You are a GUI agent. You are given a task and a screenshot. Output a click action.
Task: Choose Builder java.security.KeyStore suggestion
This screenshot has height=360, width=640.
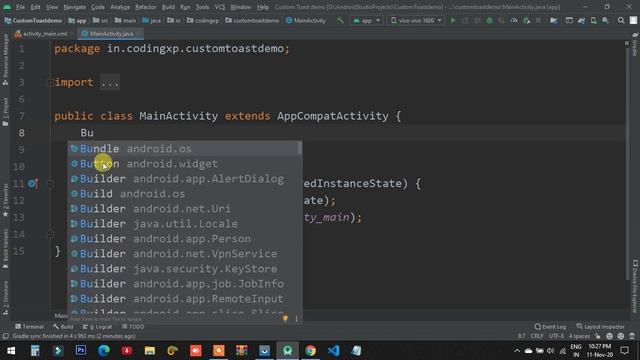[184, 269]
